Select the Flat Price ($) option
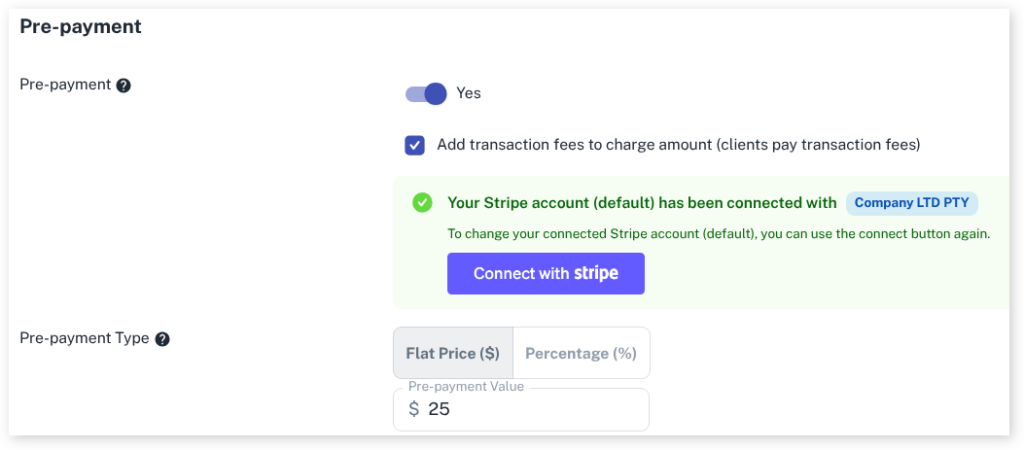The height and width of the screenshot is (450, 1024). coord(453,353)
